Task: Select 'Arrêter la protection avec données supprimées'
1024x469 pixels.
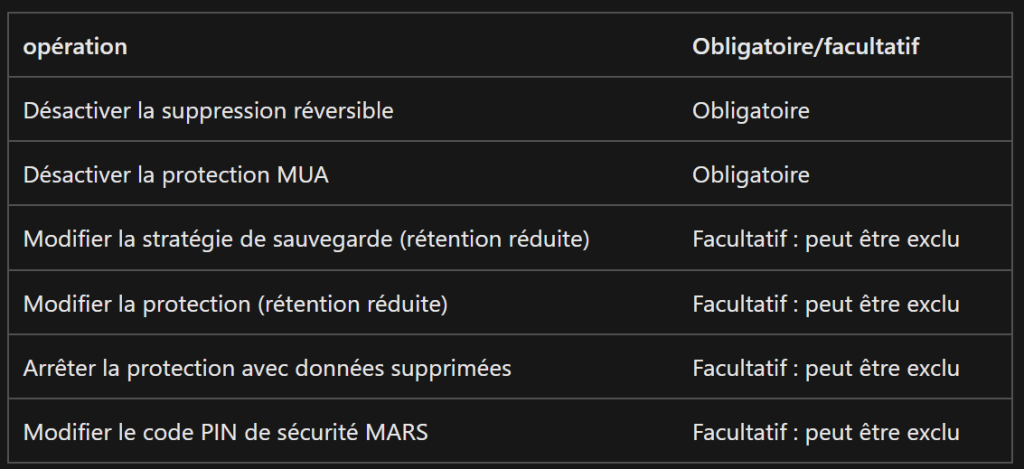Action: 267,368
